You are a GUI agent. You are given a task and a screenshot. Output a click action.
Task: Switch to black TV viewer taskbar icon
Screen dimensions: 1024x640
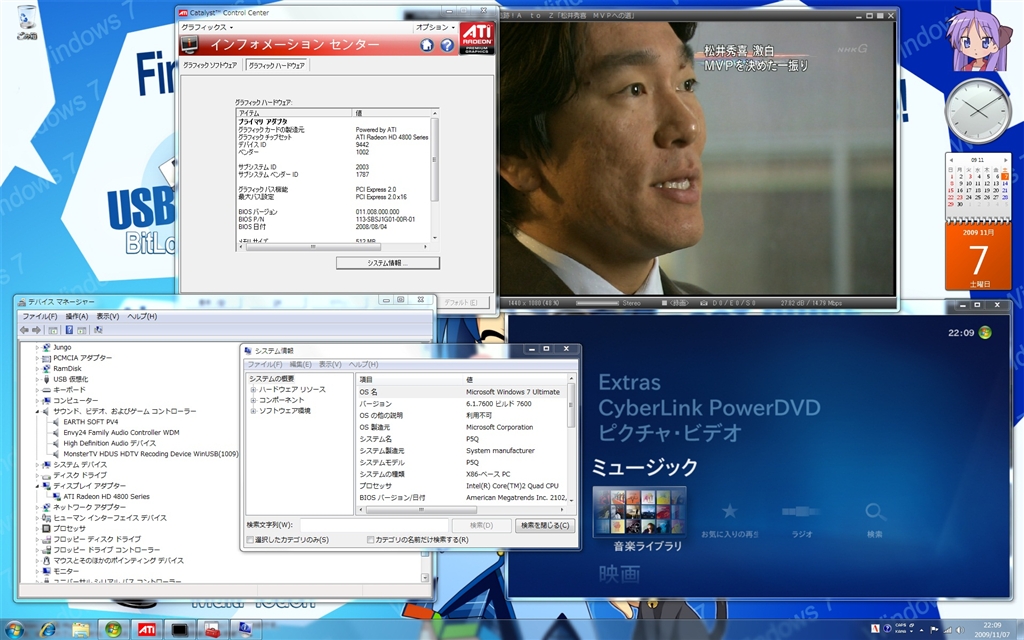[179, 630]
